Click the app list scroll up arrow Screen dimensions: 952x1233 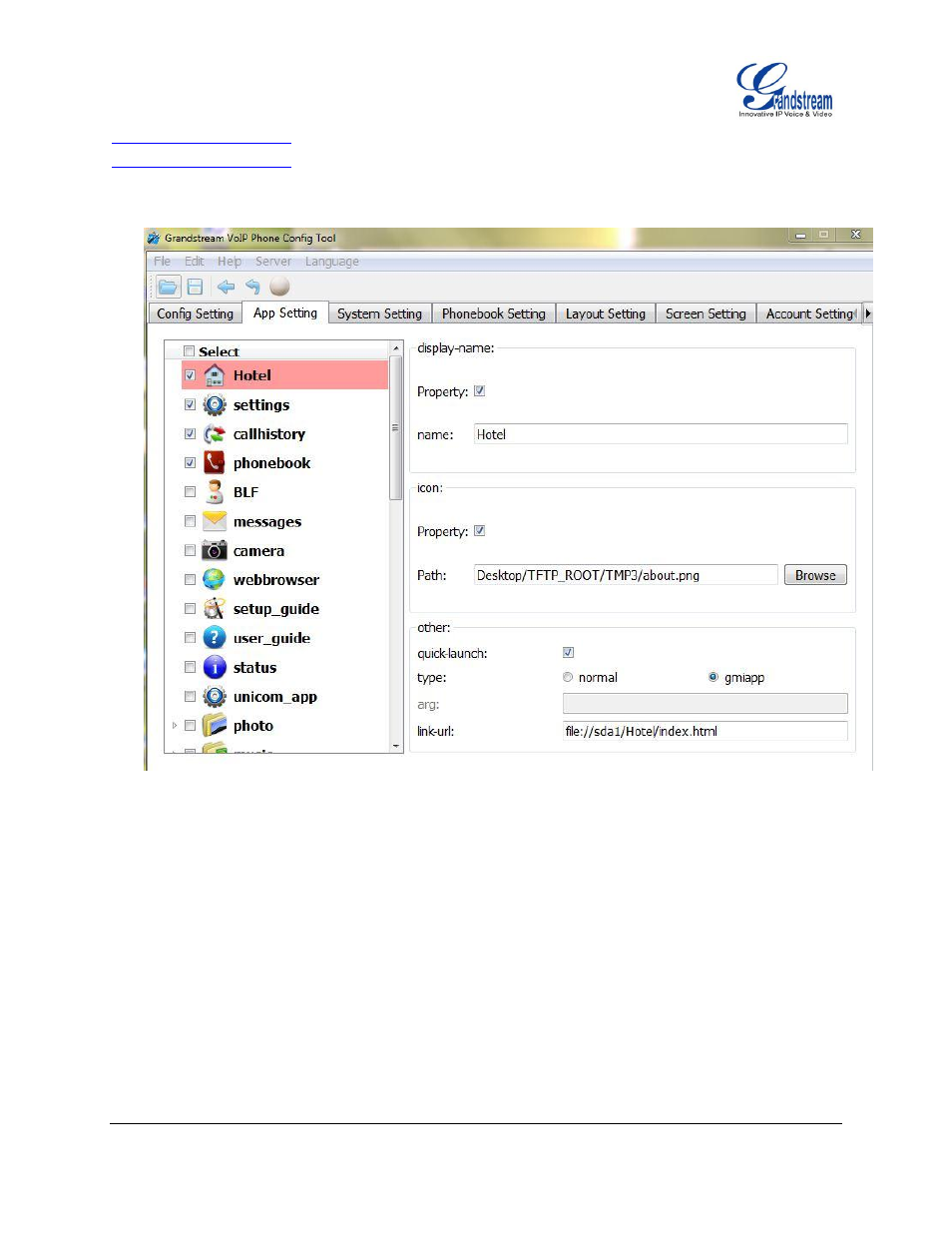click(x=396, y=348)
